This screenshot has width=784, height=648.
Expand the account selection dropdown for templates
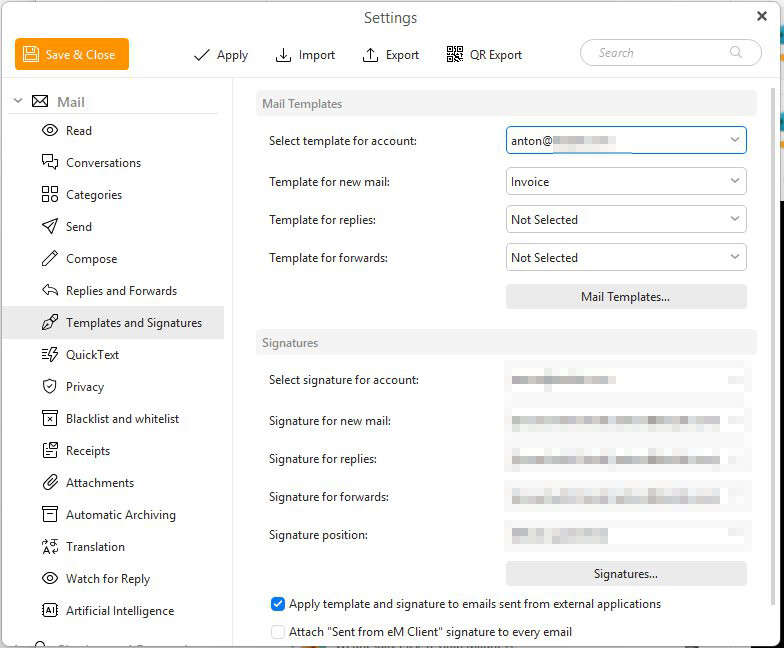[735, 141]
